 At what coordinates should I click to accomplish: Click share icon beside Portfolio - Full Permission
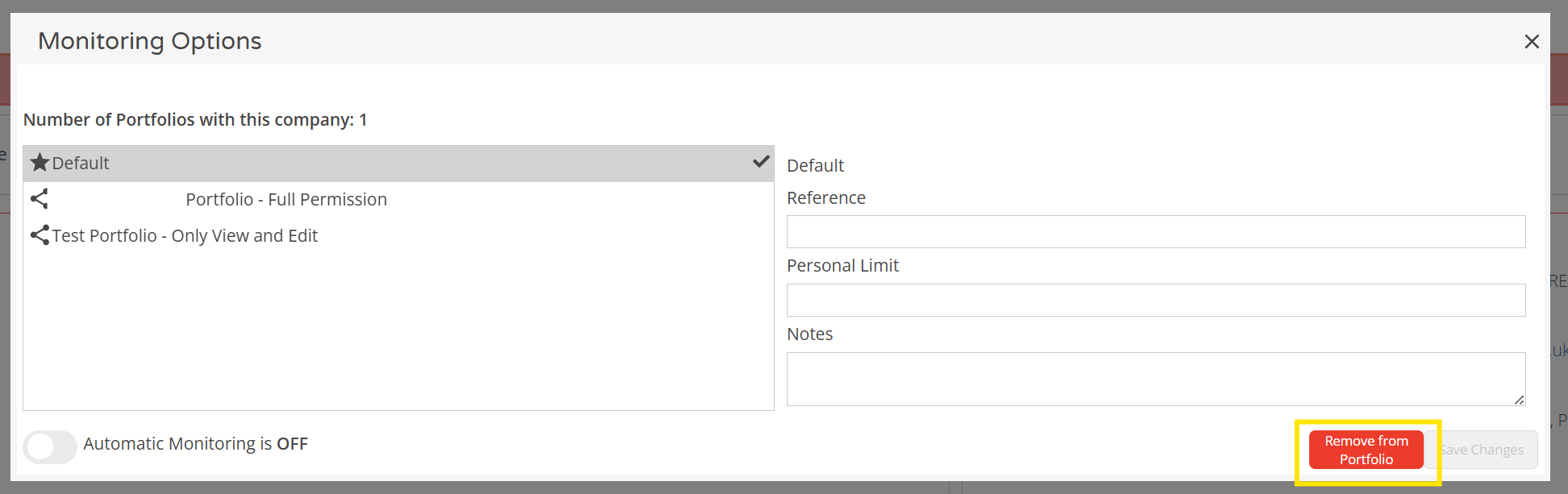click(x=40, y=199)
